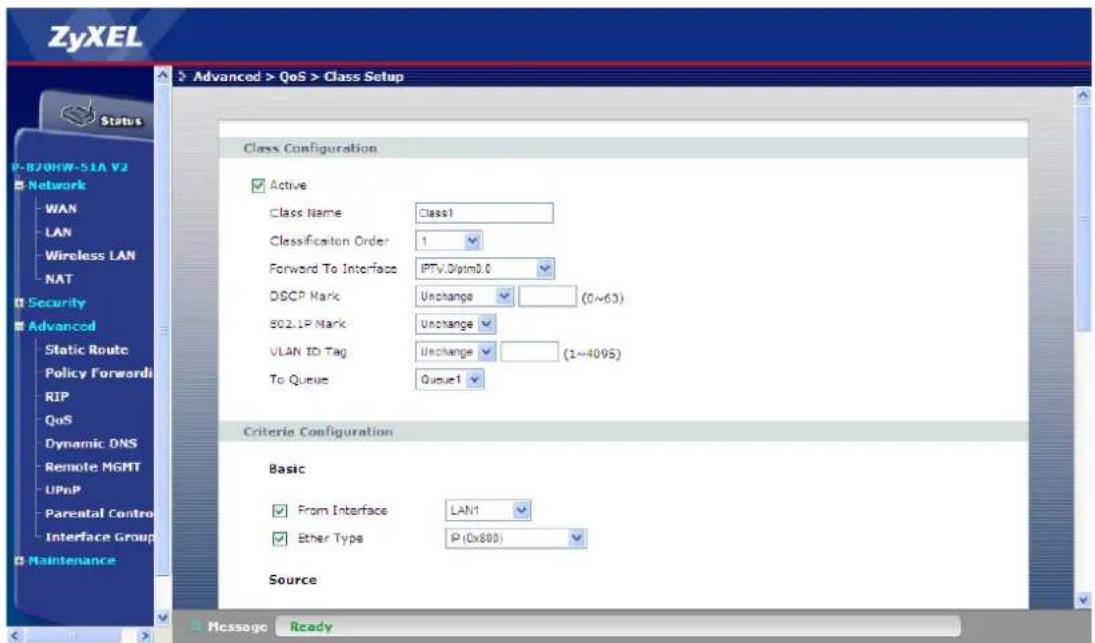Click the Ready status message

311,627
